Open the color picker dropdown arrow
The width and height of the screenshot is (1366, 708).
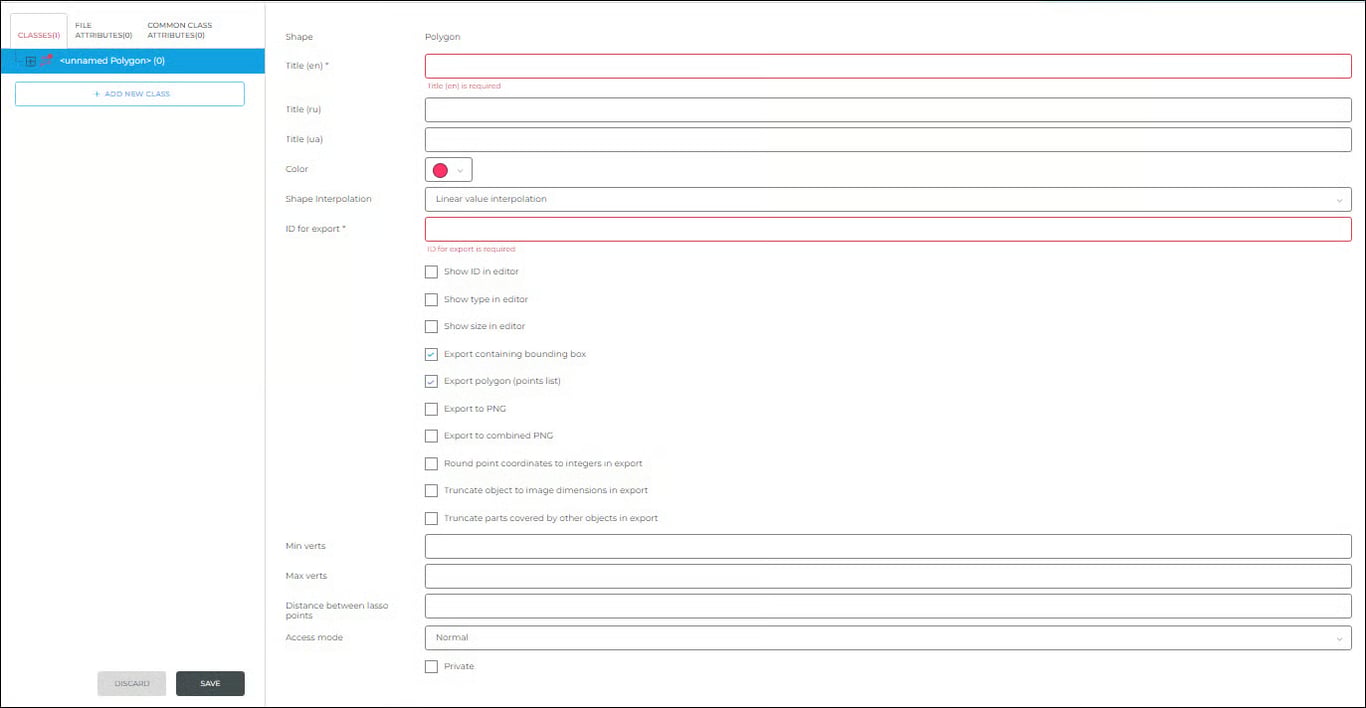[x=460, y=169]
